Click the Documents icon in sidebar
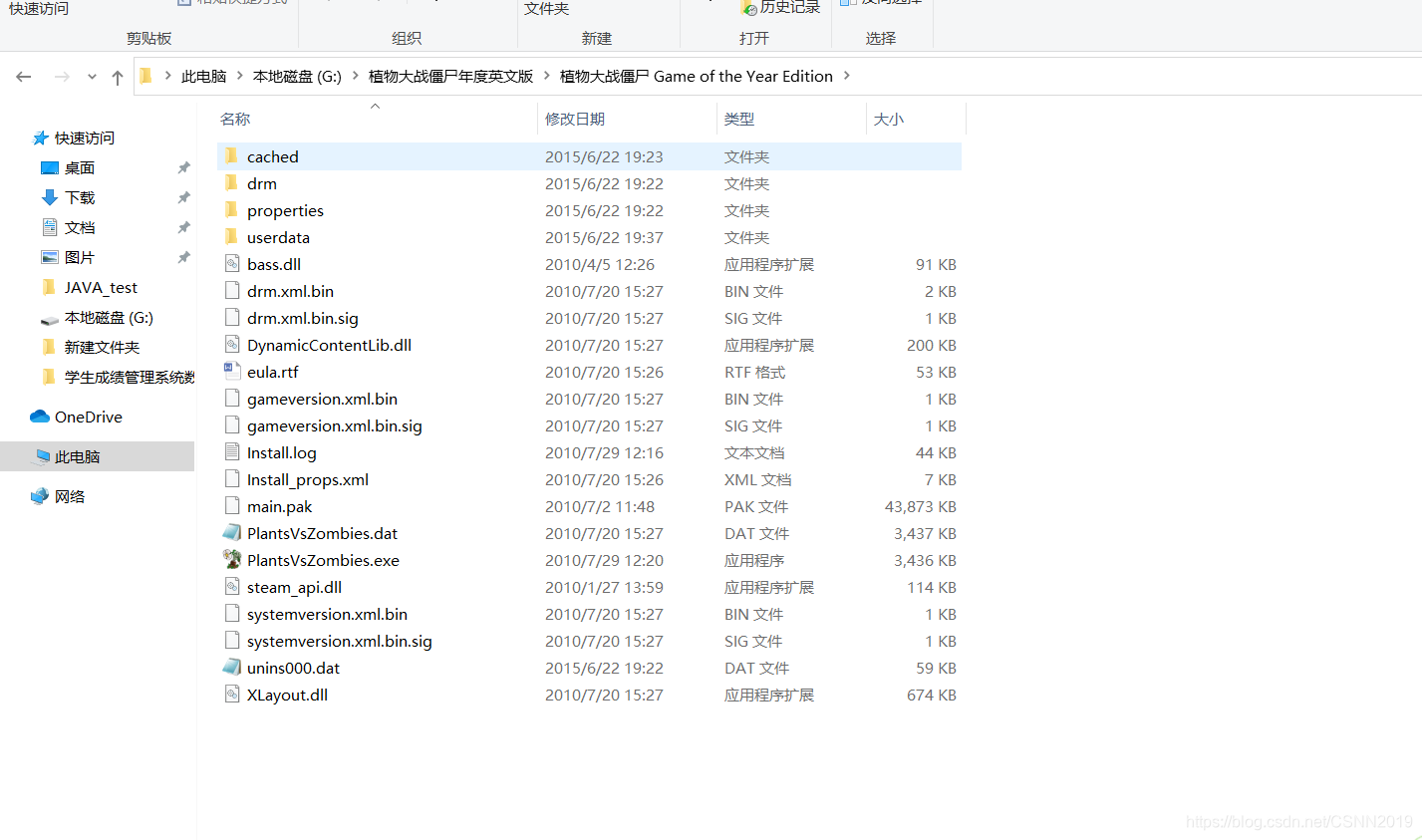This screenshot has height=840, width=1422. tap(50, 227)
